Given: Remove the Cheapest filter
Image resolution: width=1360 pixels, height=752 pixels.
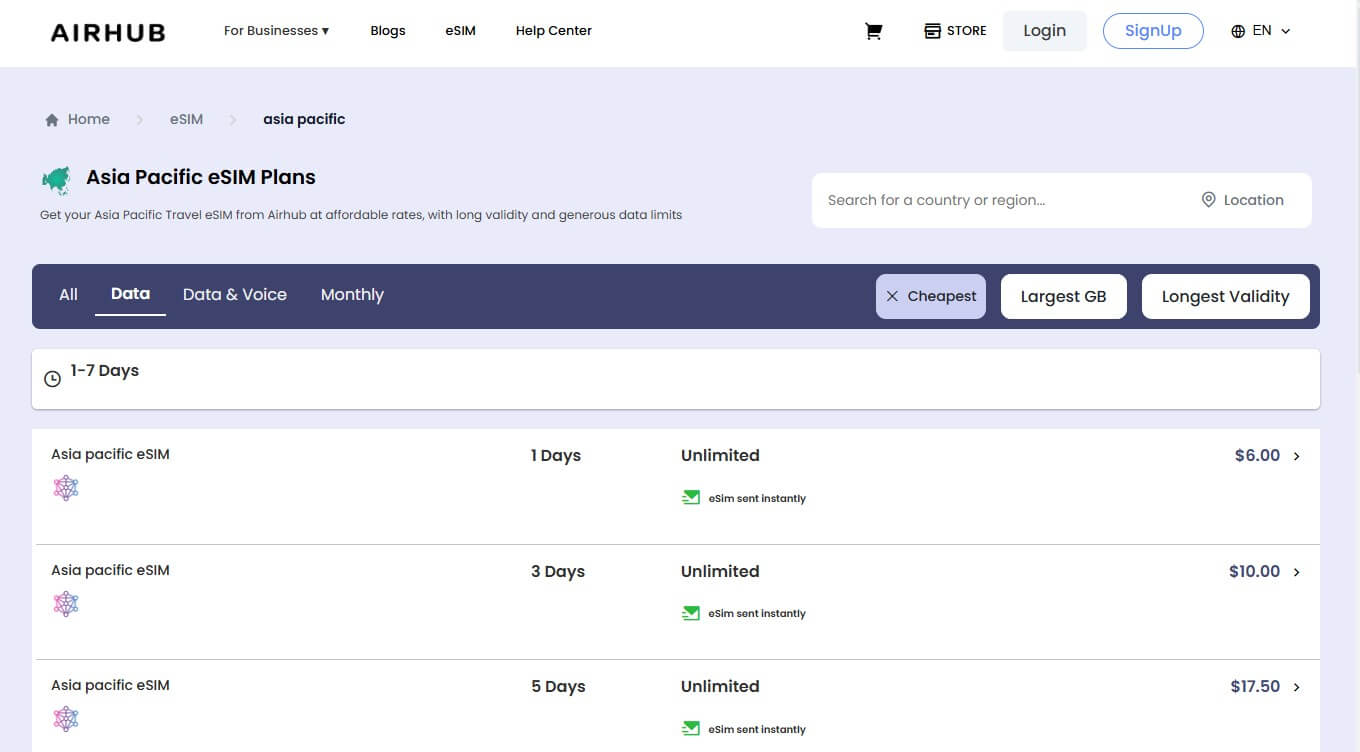Looking at the screenshot, I should pyautogui.click(x=892, y=296).
